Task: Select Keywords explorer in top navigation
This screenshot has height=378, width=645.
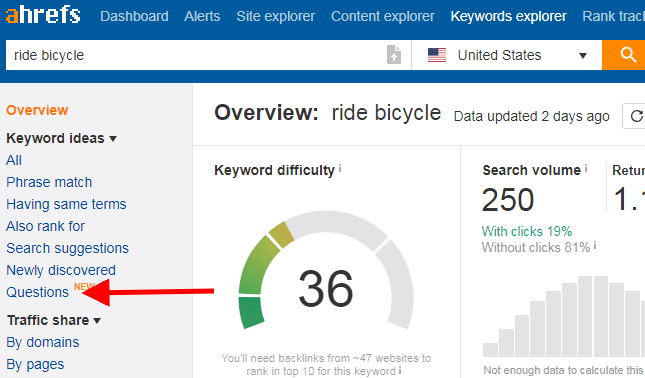Action: click(508, 16)
